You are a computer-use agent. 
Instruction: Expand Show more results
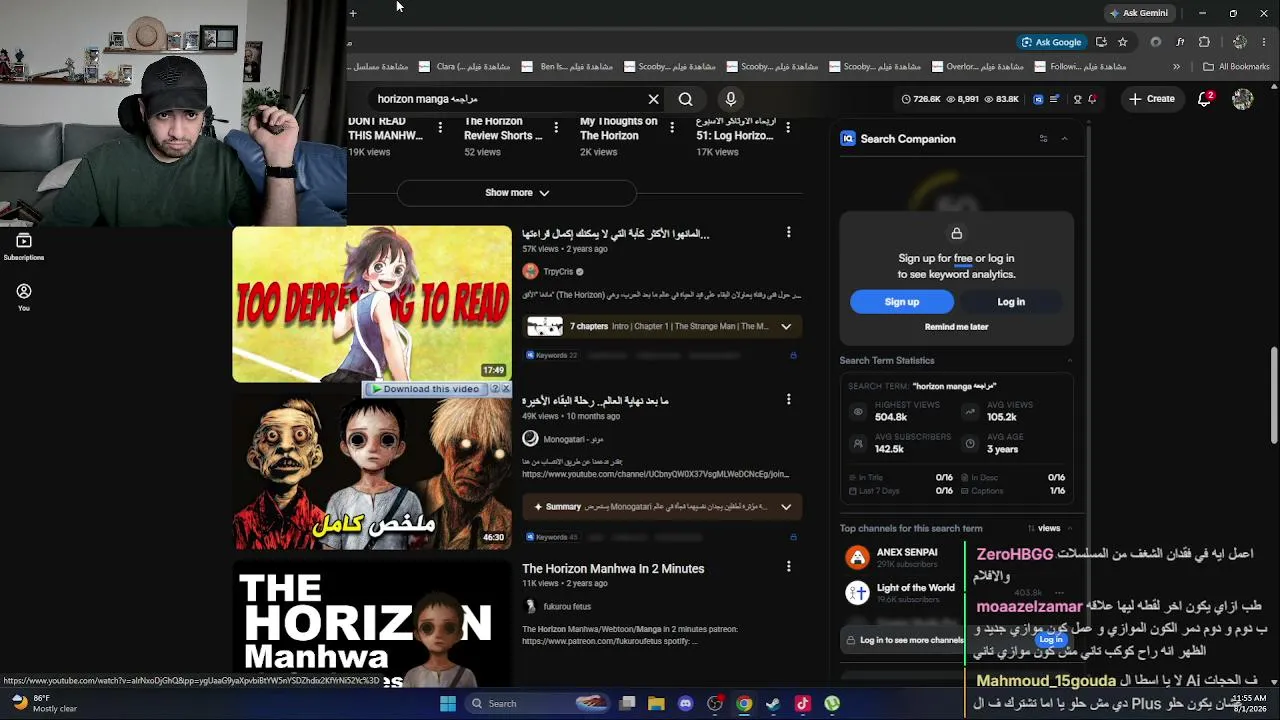click(517, 192)
